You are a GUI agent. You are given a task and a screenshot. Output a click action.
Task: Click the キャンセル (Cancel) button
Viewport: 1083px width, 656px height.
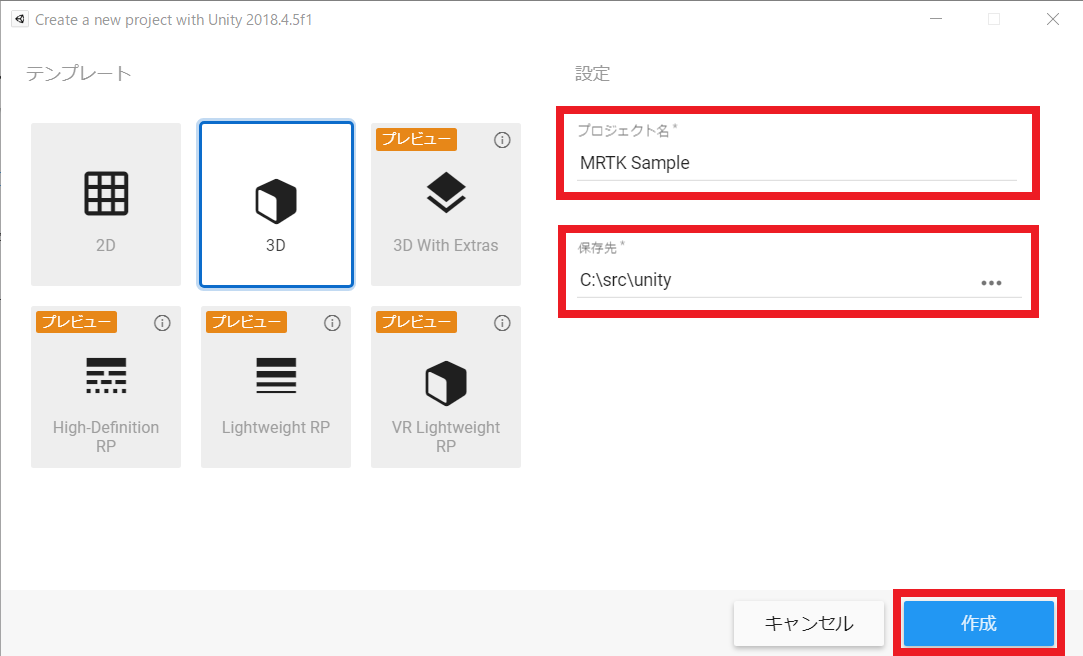809,624
